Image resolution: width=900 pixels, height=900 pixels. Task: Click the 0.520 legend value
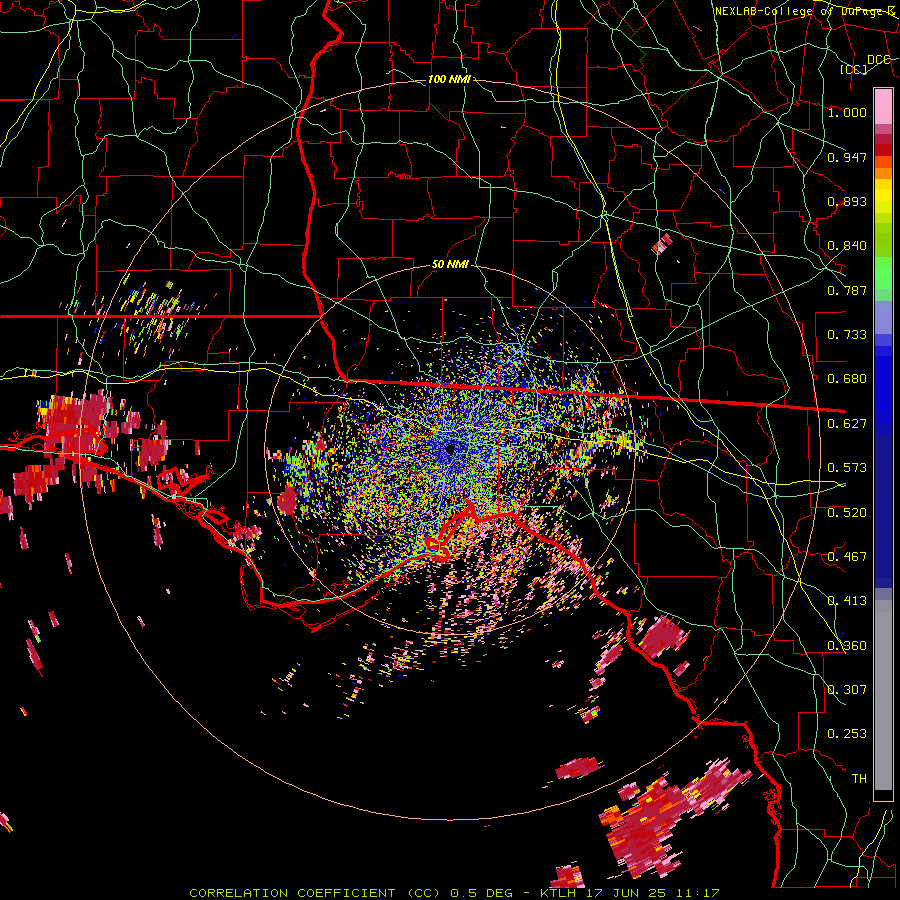(847, 513)
